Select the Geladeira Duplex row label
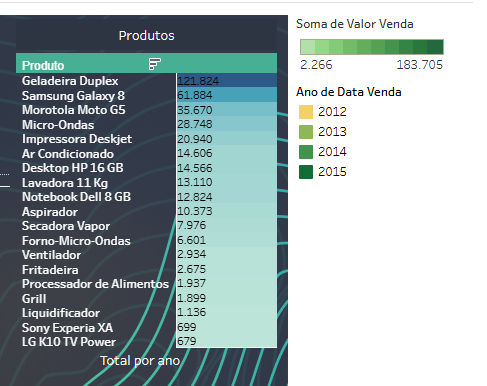 pos(70,81)
